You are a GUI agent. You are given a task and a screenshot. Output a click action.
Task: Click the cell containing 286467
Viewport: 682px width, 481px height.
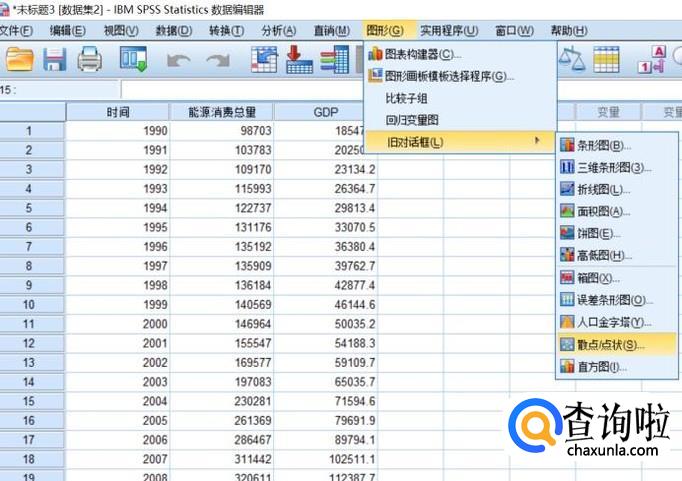coord(222,440)
